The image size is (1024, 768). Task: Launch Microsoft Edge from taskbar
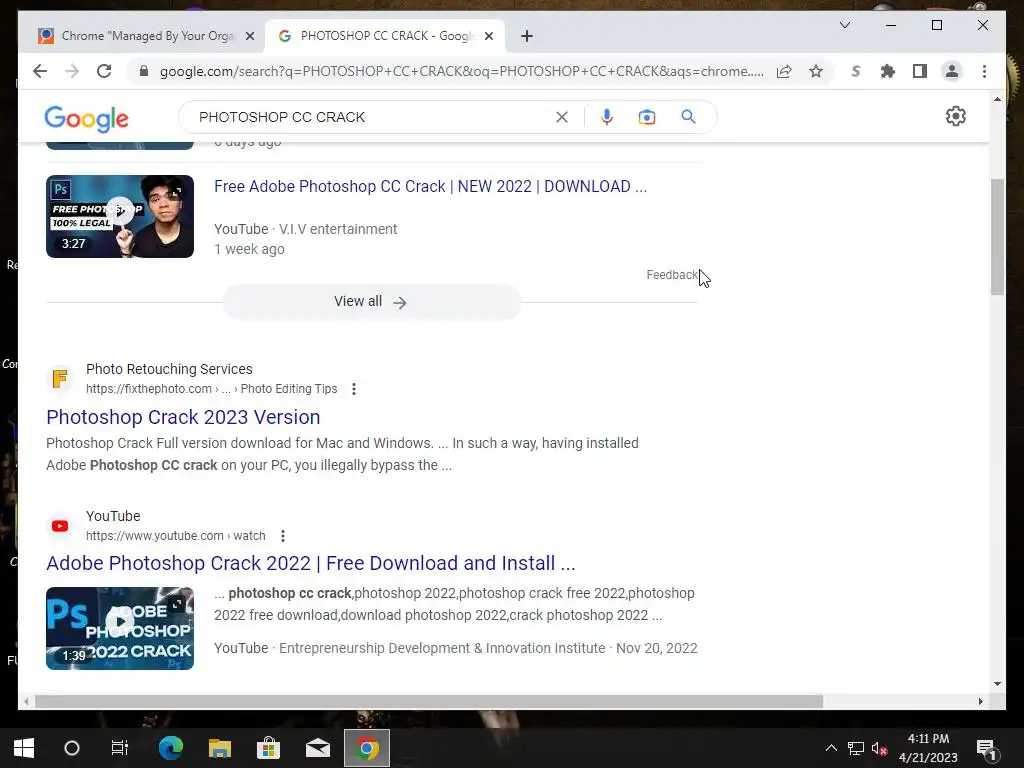170,748
